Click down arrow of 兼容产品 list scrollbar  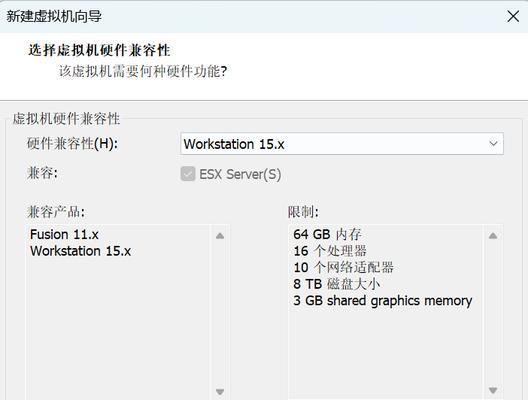coord(220,391)
